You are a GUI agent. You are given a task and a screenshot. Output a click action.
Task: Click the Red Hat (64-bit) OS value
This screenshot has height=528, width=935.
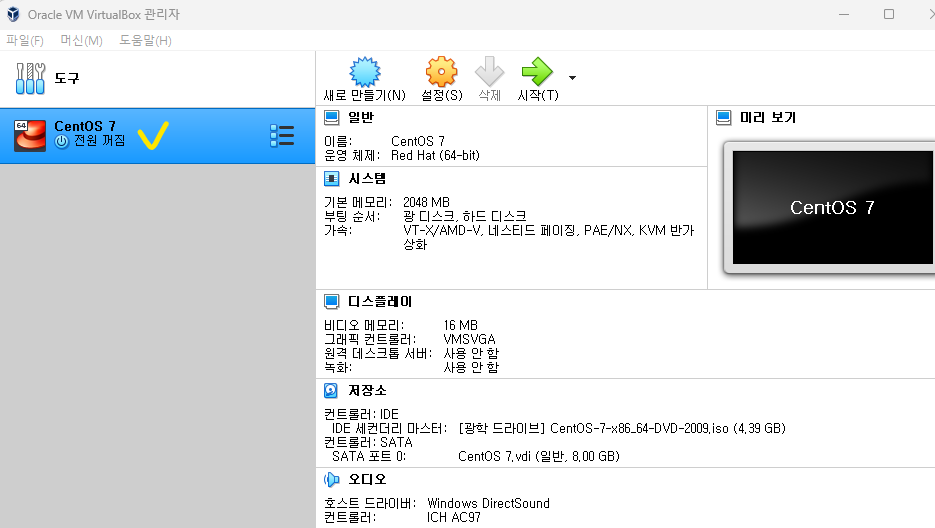[435, 156]
